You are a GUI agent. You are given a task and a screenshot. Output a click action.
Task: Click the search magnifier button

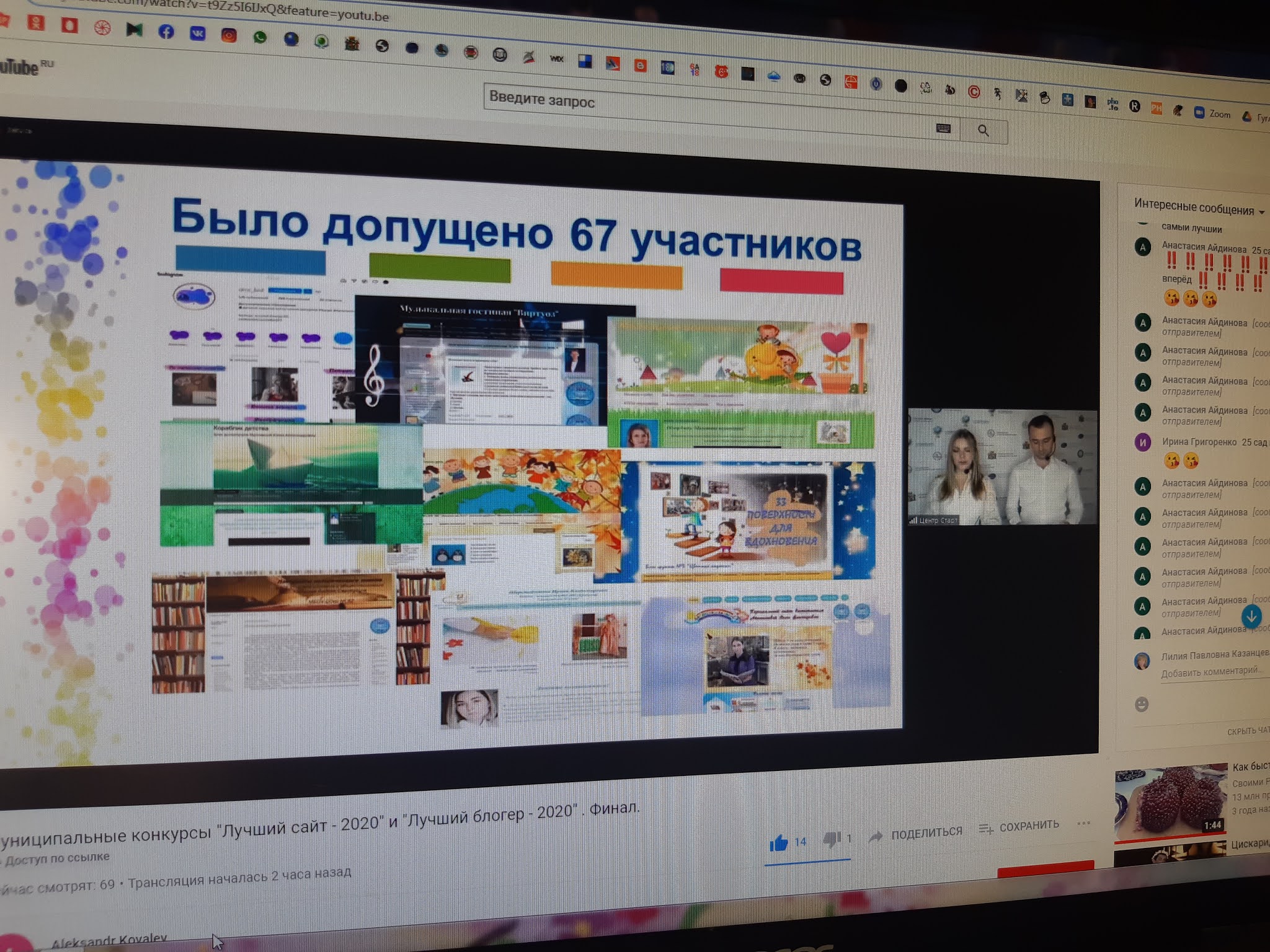(x=983, y=131)
